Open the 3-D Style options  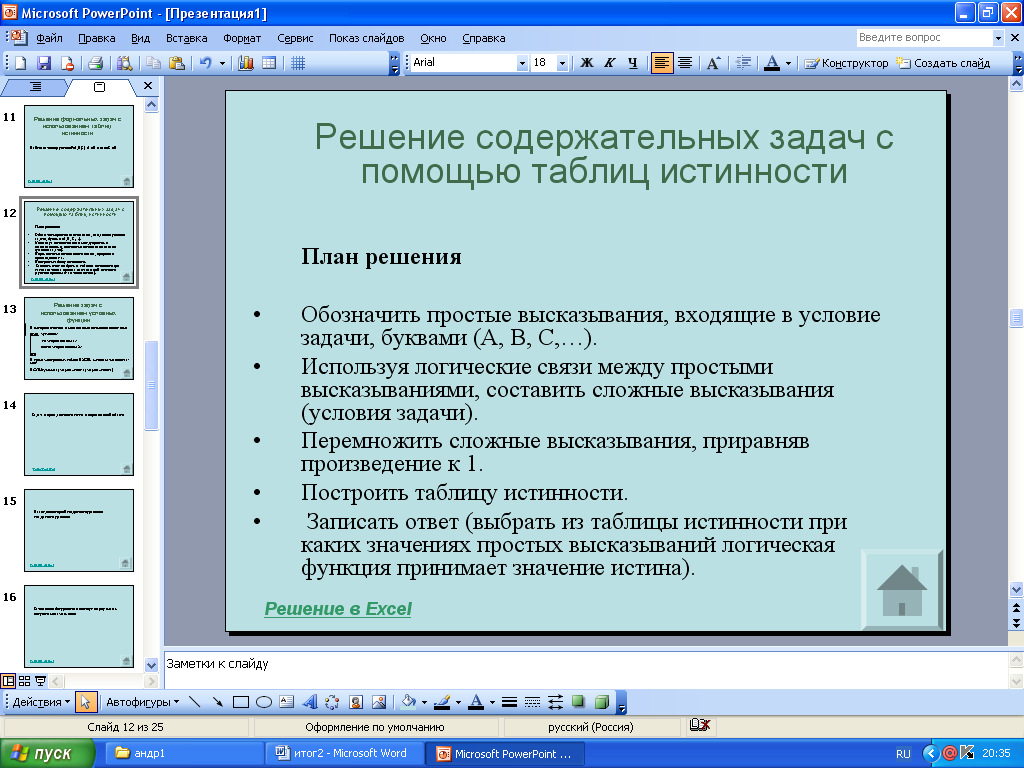601,702
